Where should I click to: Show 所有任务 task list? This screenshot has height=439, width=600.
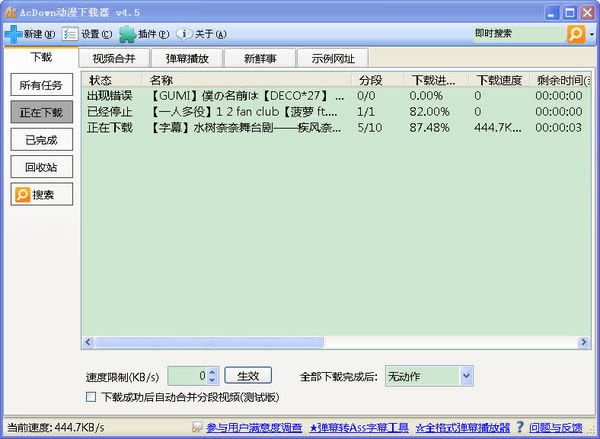point(41,85)
